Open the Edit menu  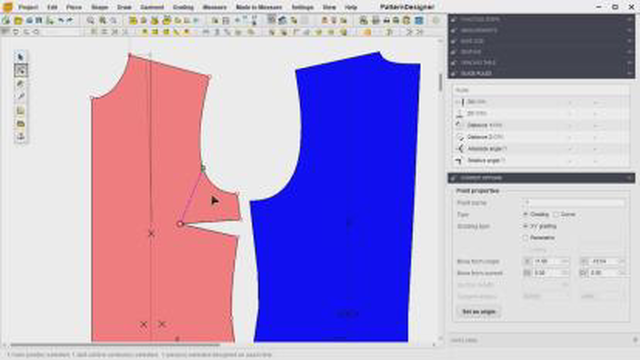52,7
